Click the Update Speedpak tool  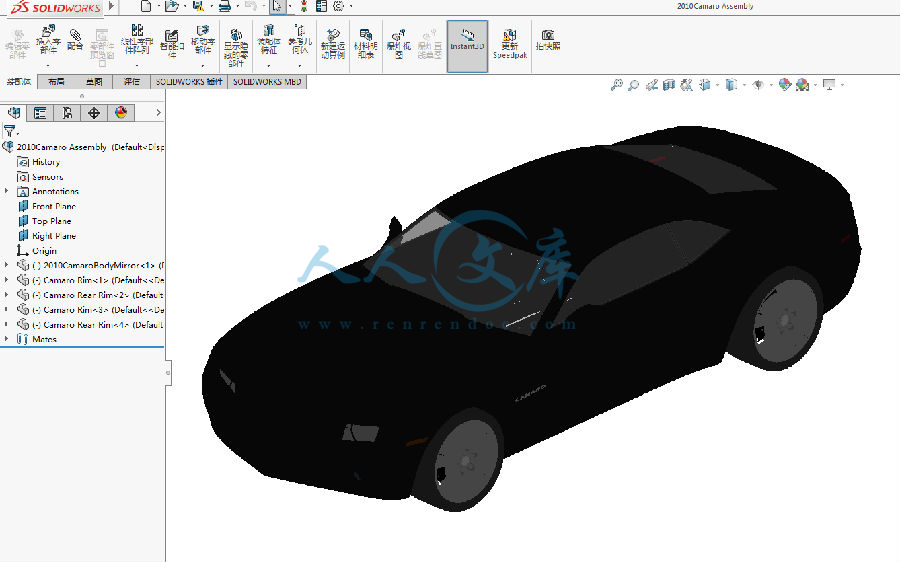(510, 44)
